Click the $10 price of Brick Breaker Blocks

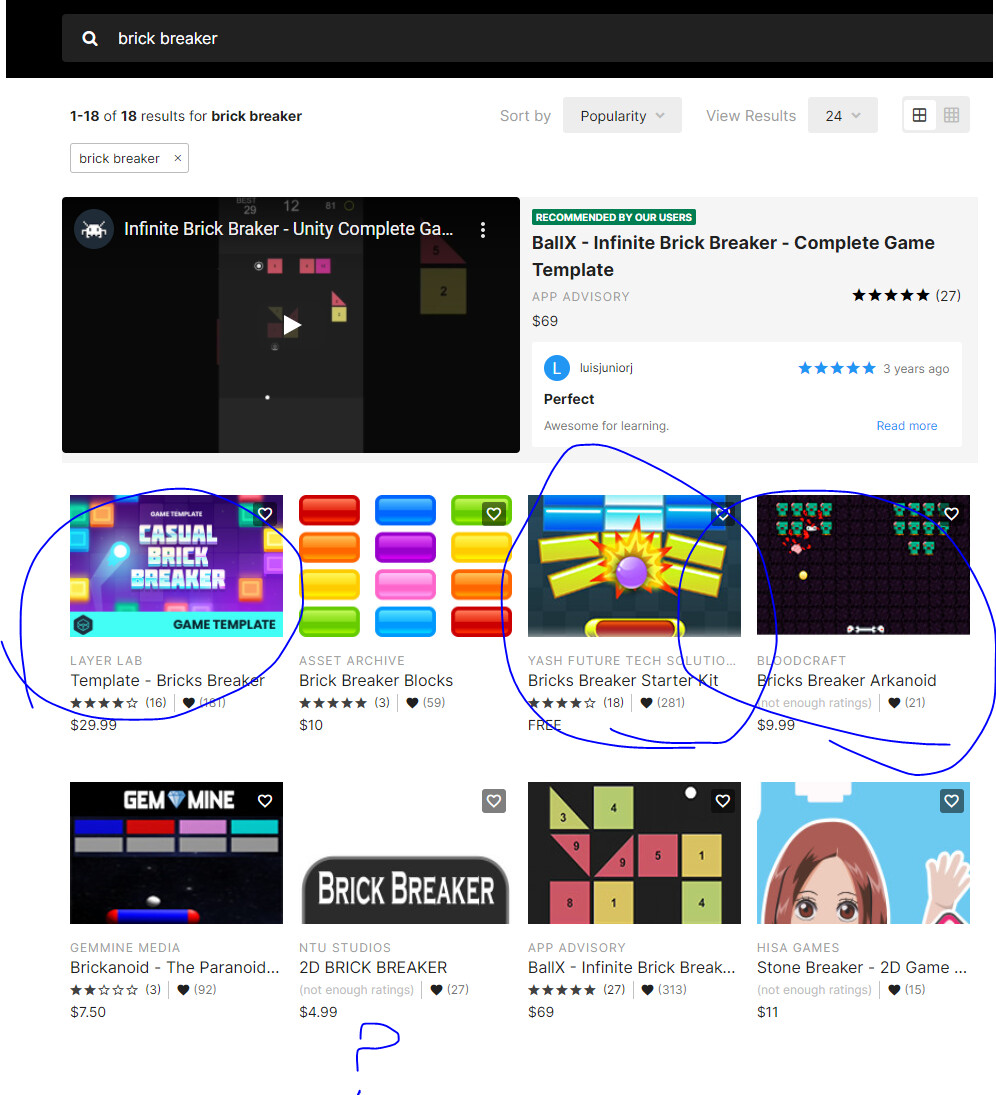311,725
